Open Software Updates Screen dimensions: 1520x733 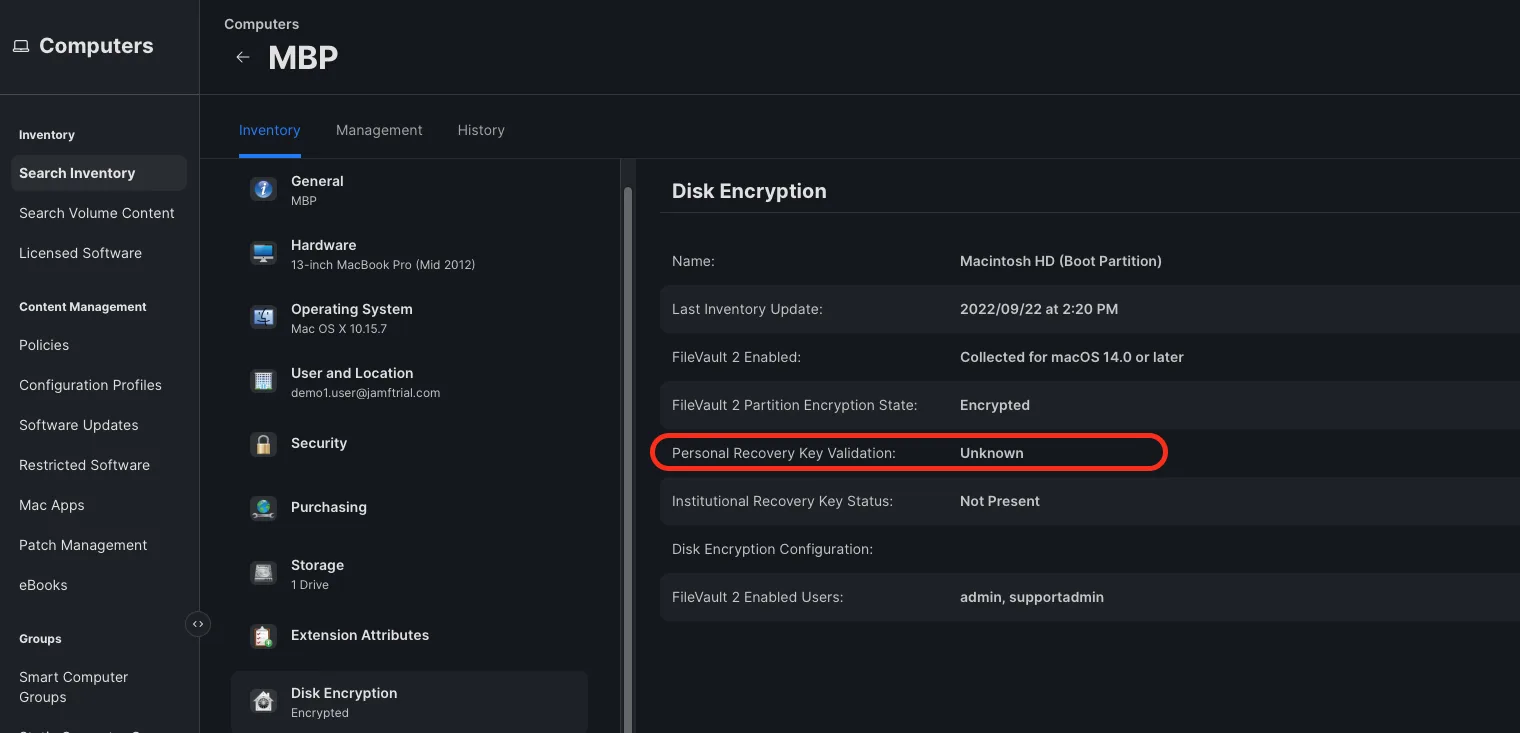pos(79,425)
